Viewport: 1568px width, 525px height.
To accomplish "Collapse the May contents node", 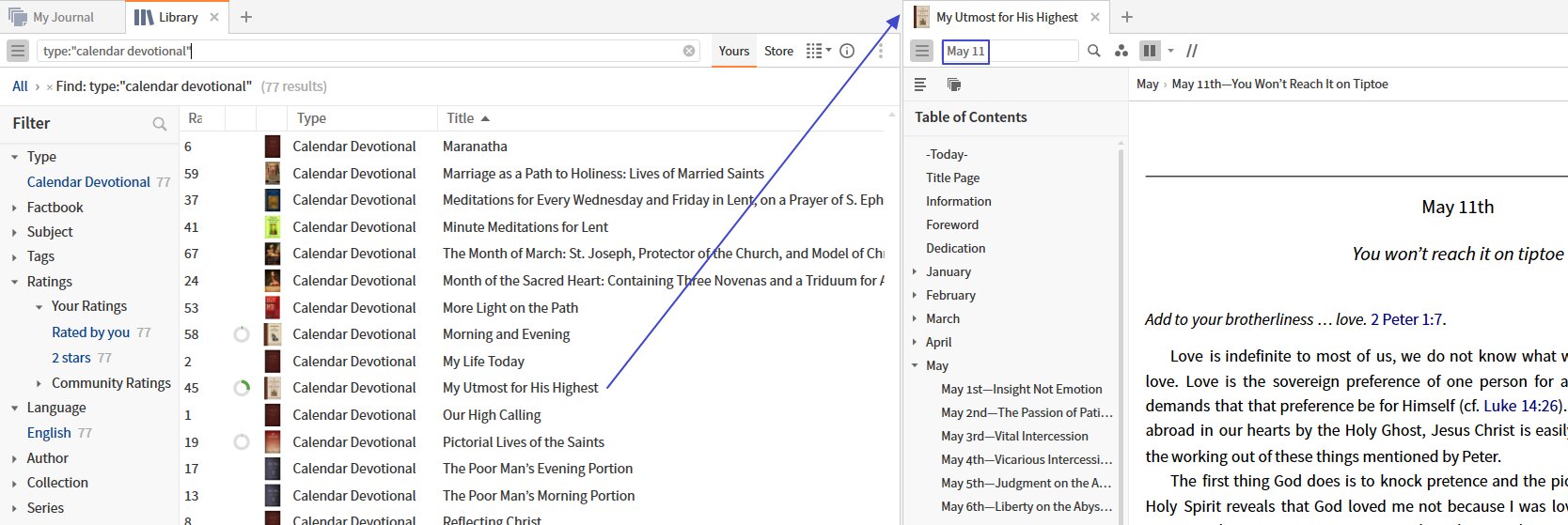I will pyautogui.click(x=915, y=365).
